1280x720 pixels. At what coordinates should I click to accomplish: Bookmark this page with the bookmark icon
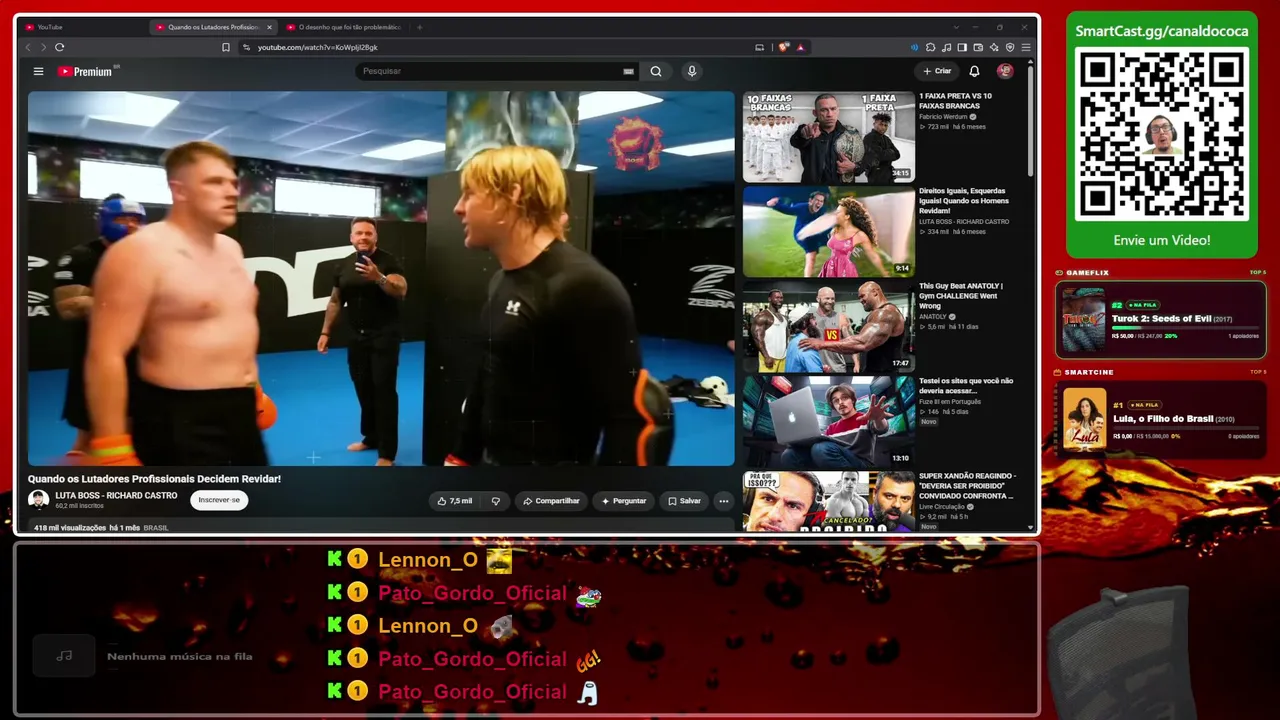pyautogui.click(x=226, y=47)
